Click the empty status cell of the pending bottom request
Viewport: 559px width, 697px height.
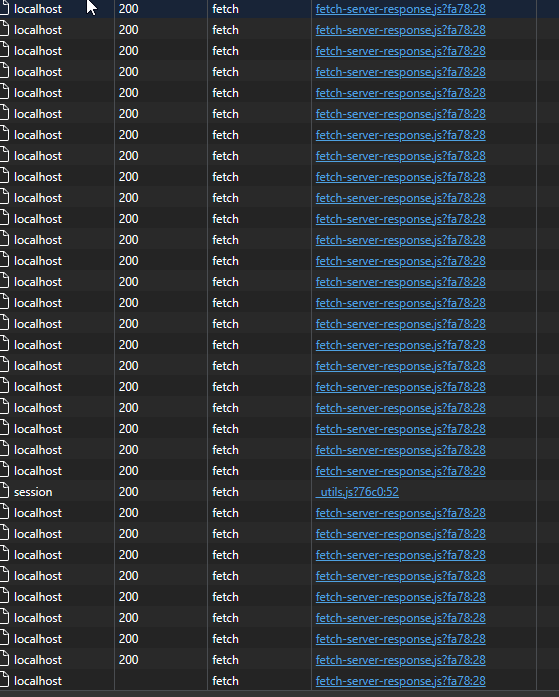(161, 681)
